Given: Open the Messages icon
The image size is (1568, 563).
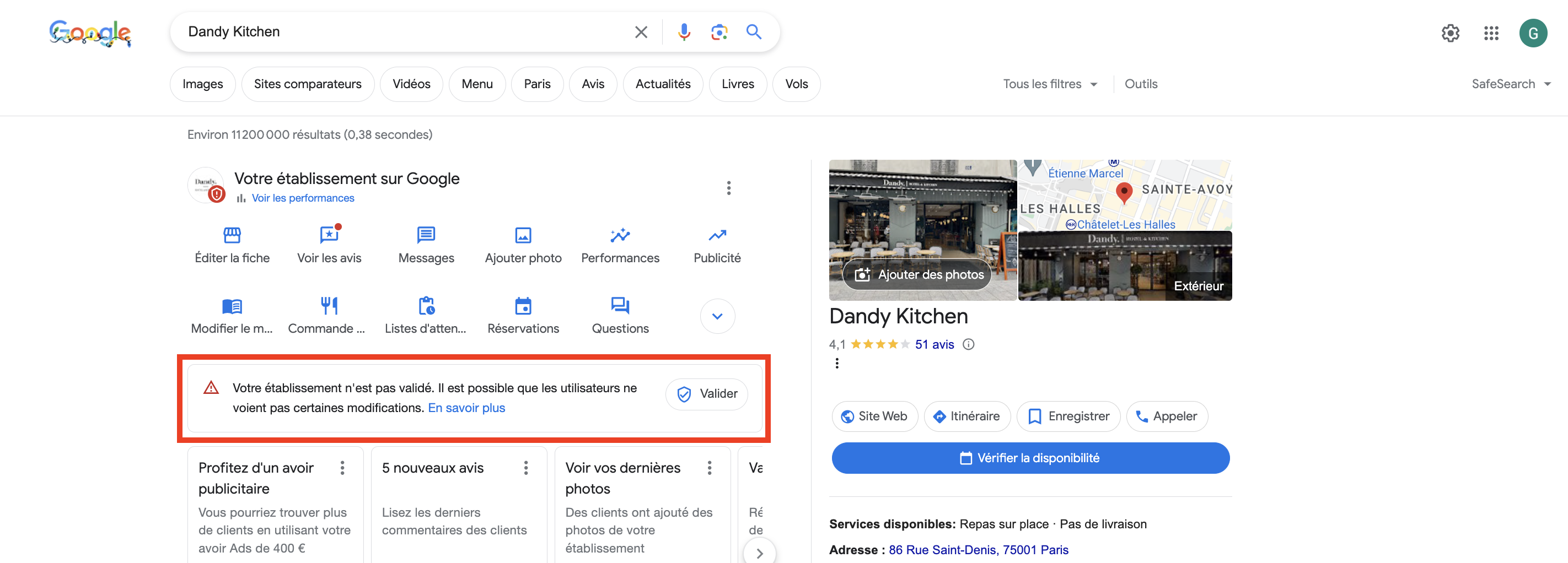Looking at the screenshot, I should (426, 235).
